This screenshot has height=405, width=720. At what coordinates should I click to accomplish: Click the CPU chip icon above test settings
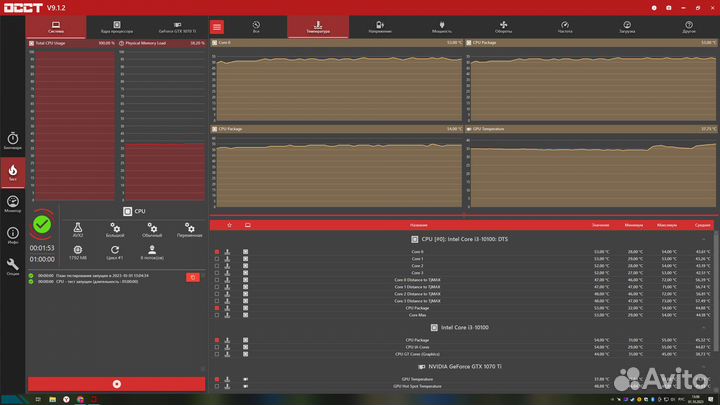click(127, 211)
